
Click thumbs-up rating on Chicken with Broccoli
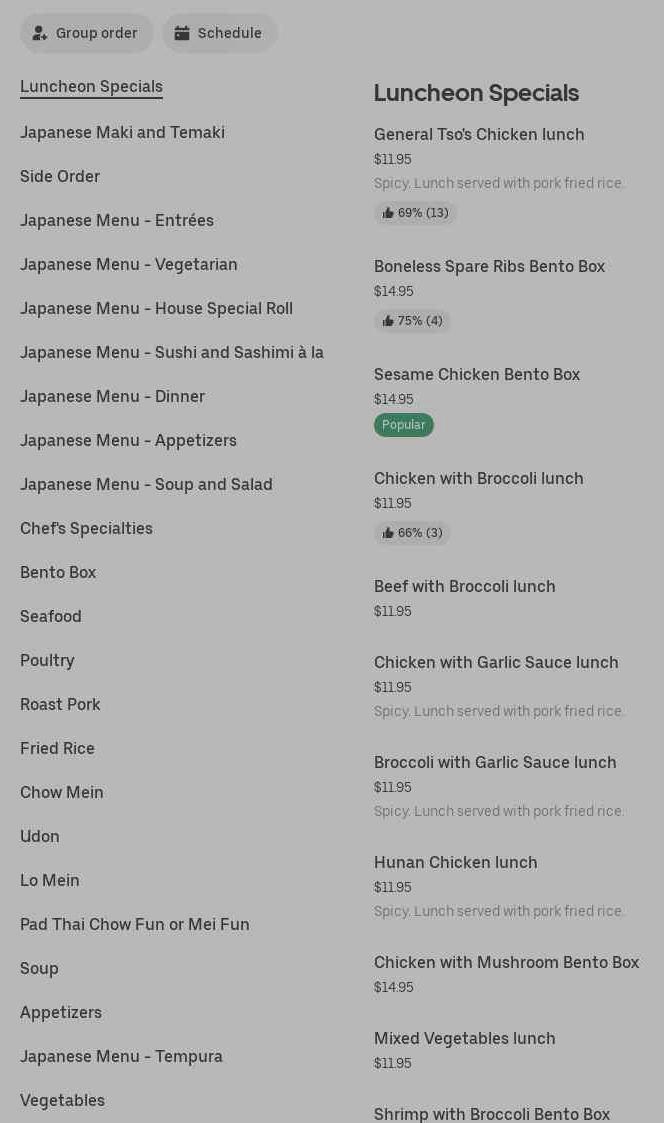pyautogui.click(x=412, y=533)
